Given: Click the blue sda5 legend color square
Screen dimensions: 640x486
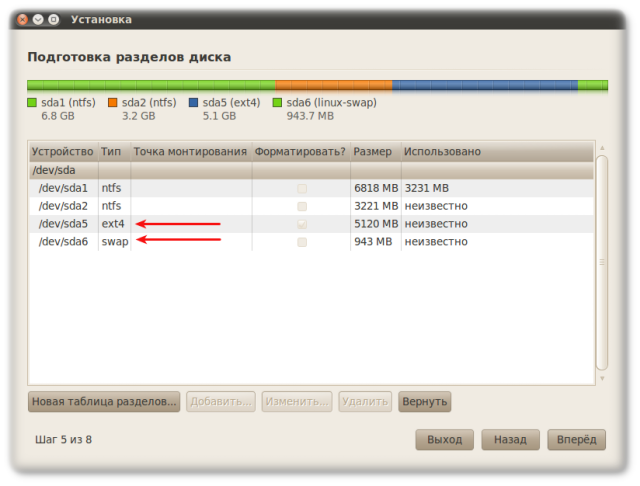Looking at the screenshot, I should [x=194, y=102].
